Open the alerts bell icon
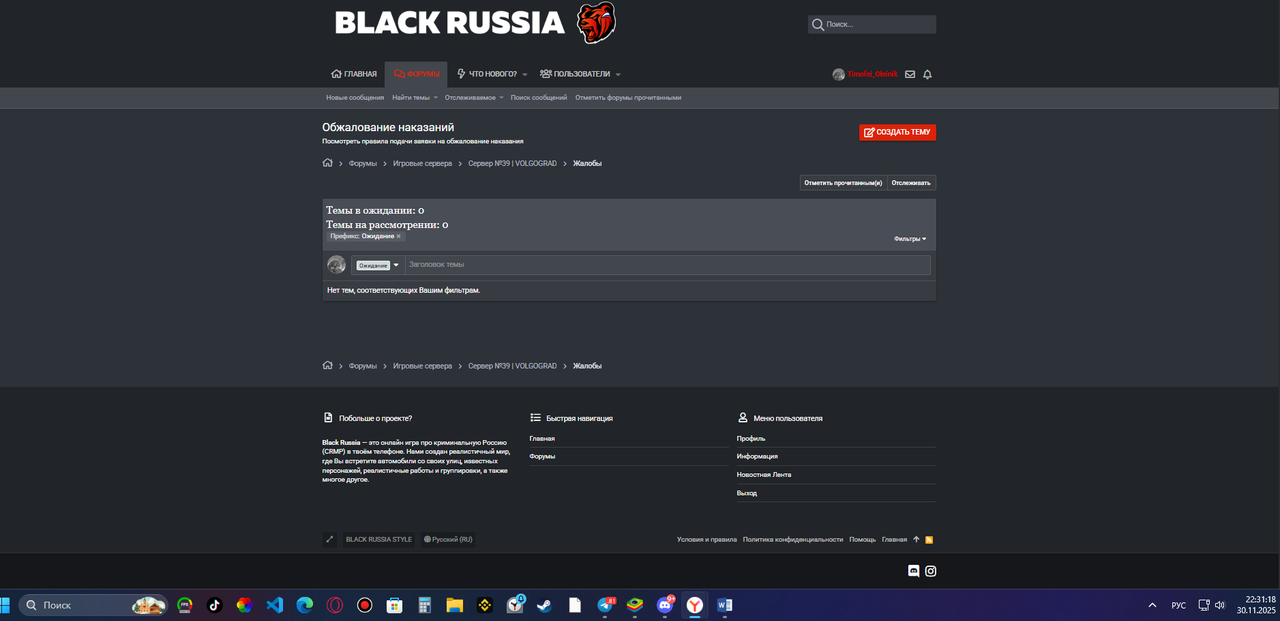This screenshot has width=1280, height=621. (927, 75)
